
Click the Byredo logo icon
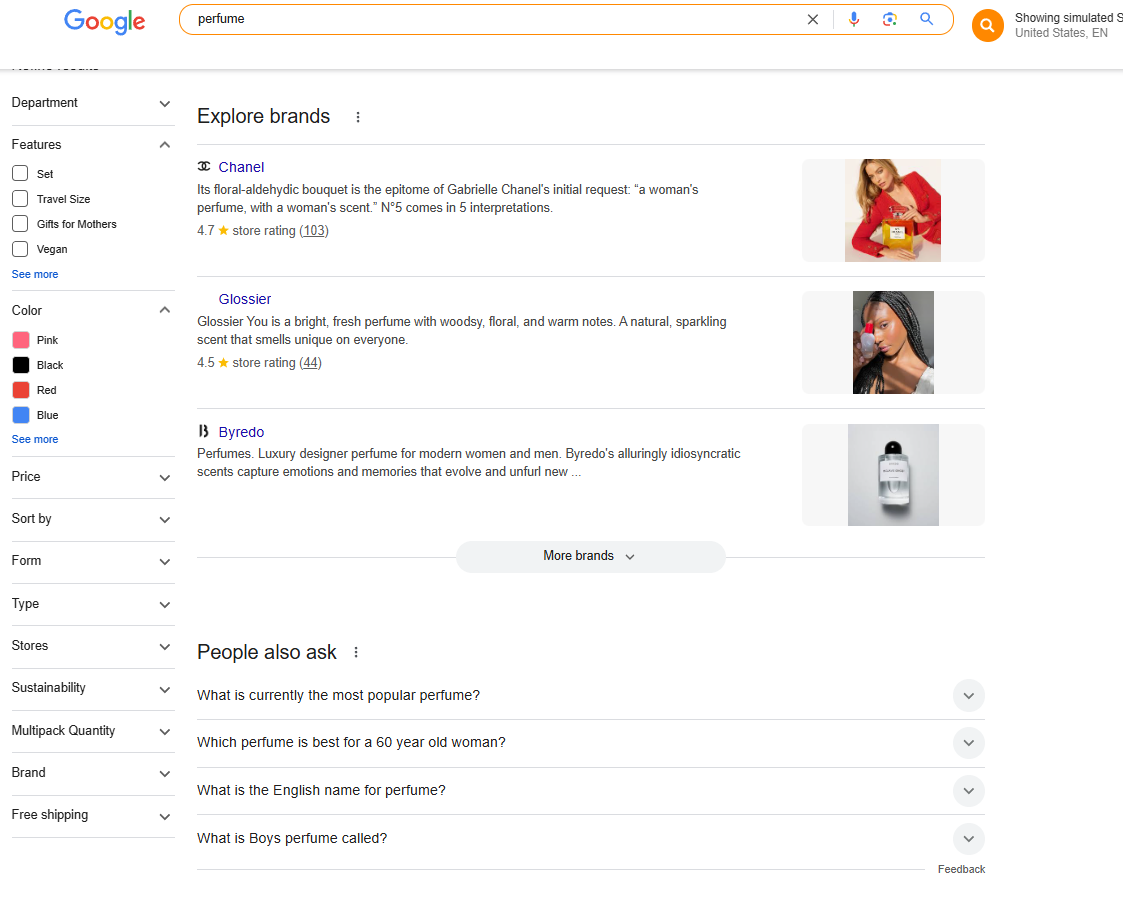coord(204,431)
